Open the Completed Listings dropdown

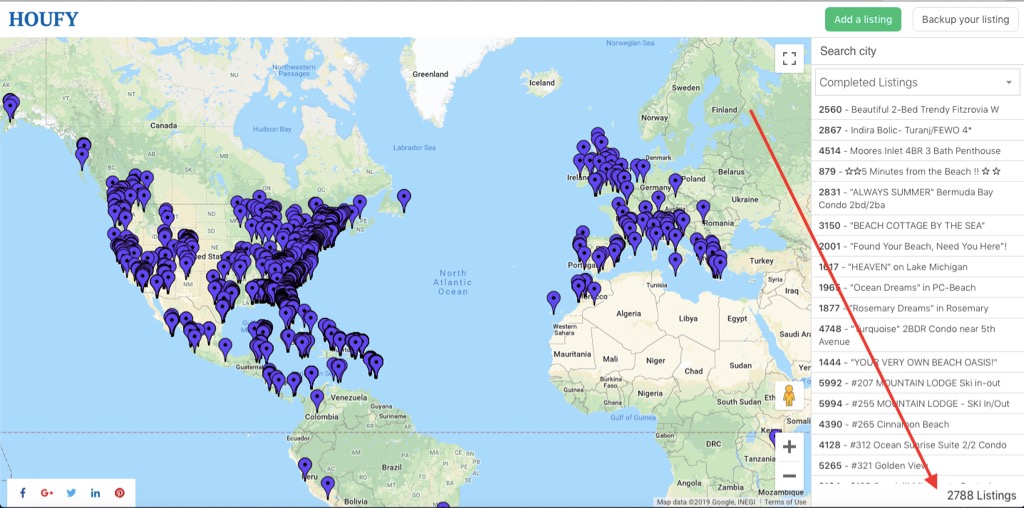click(x=918, y=82)
